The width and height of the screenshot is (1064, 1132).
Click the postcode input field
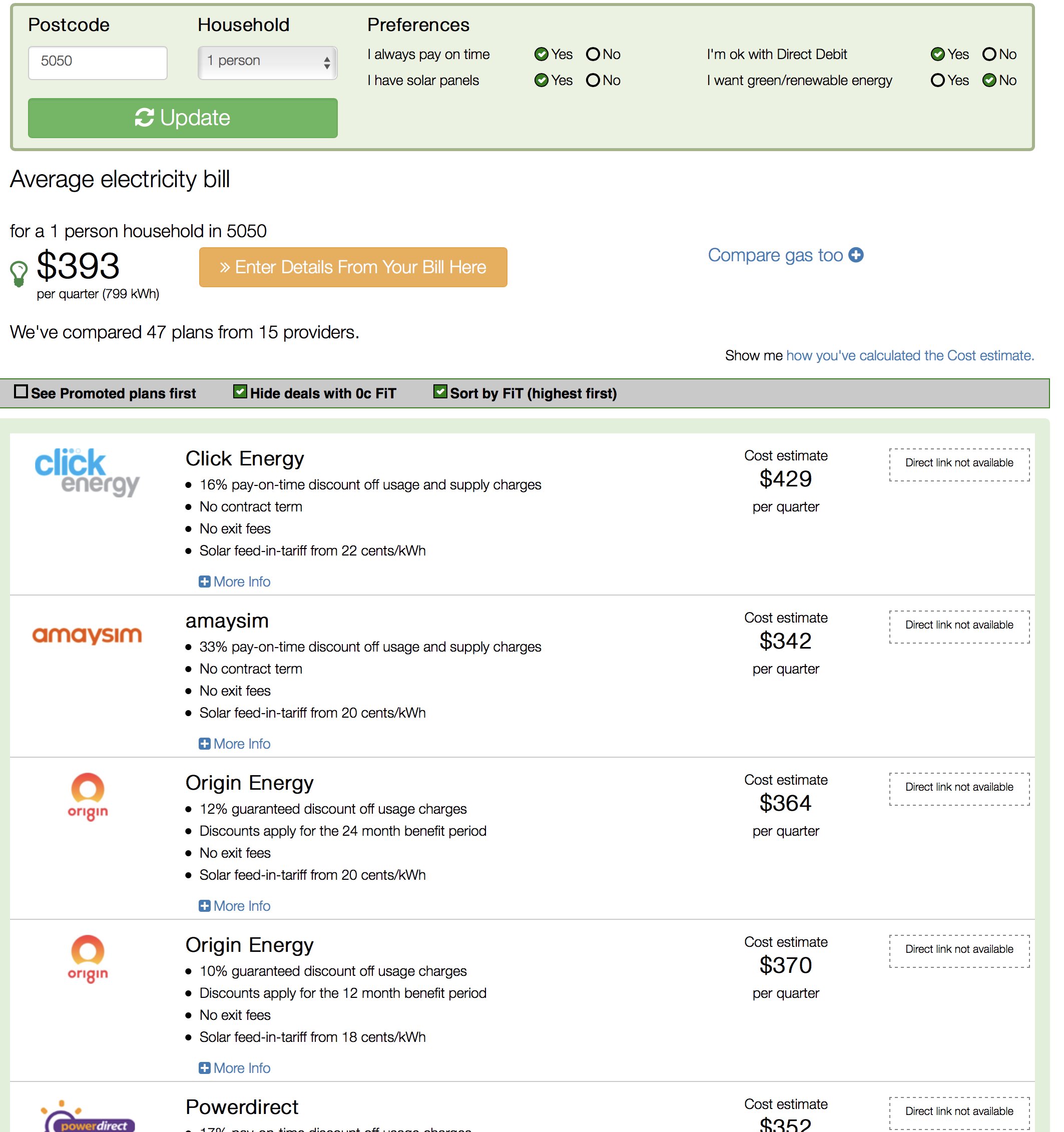pos(97,60)
